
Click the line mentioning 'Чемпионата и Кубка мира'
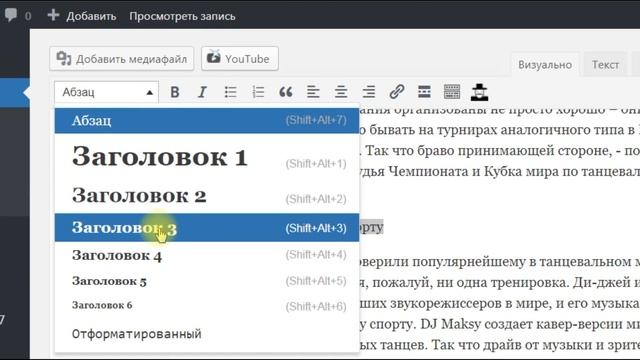click(x=500, y=171)
